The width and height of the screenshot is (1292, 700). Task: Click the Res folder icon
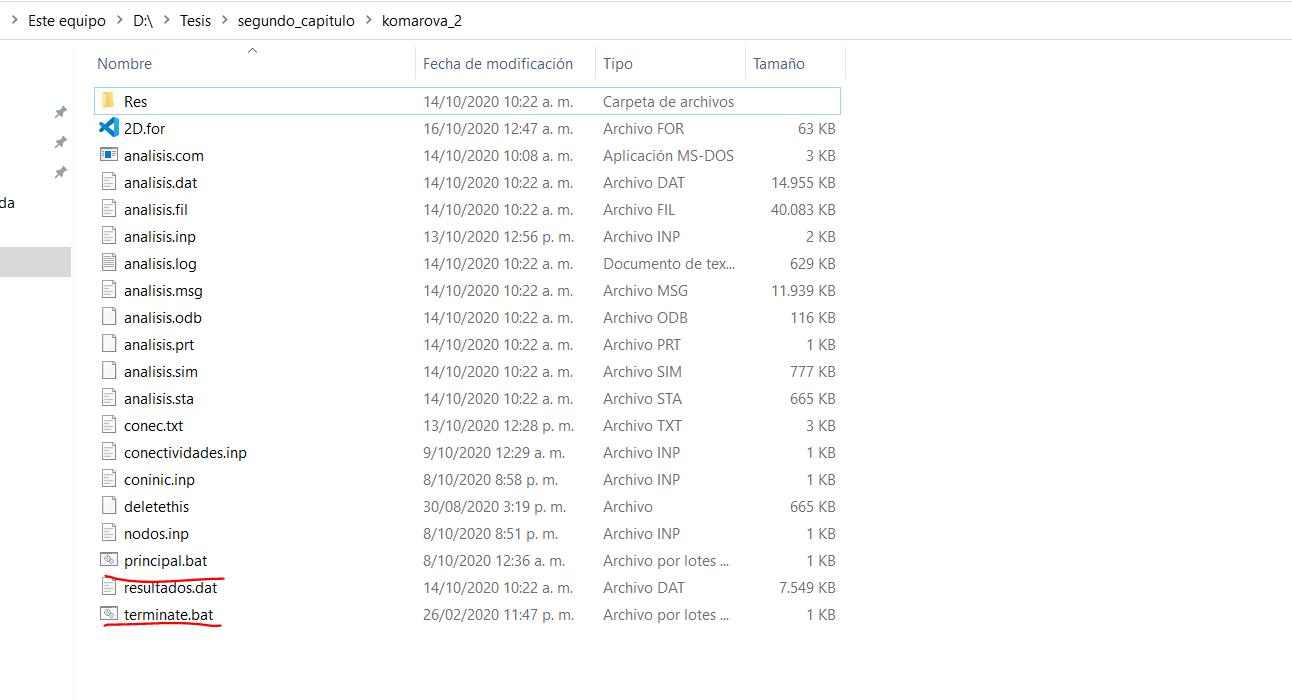(108, 101)
